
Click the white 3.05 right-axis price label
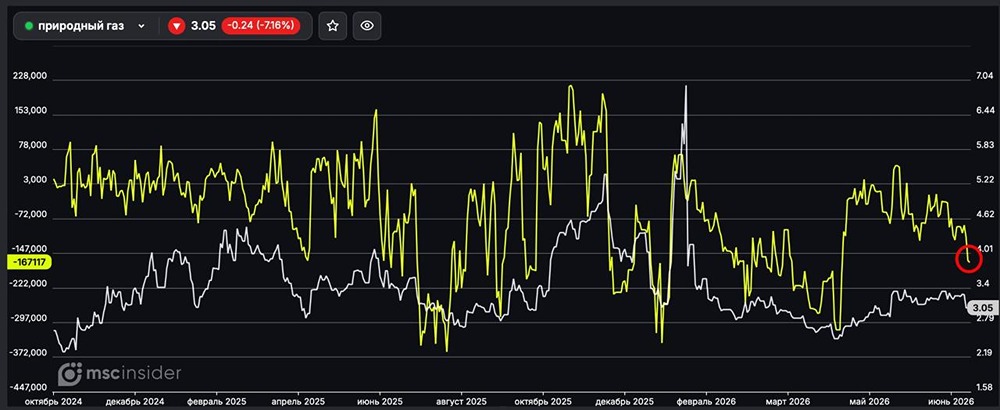click(981, 307)
